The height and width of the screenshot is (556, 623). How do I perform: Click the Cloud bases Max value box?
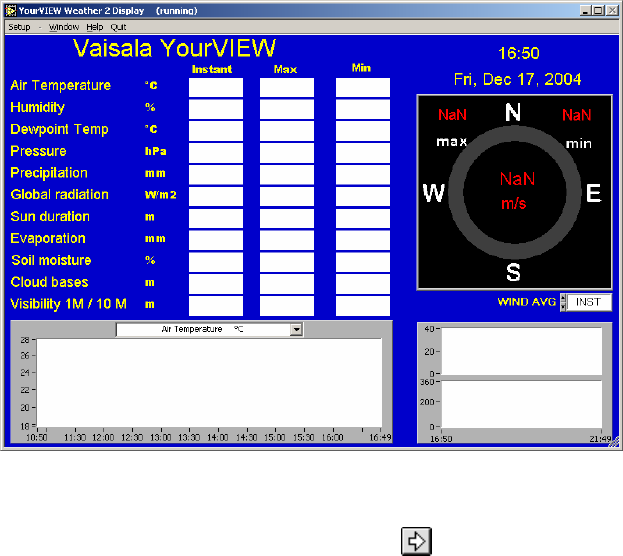[x=287, y=284]
